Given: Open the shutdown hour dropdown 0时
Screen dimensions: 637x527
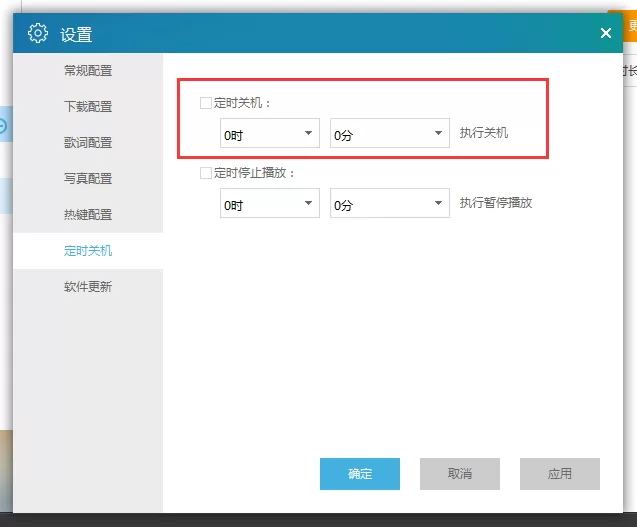Looking at the screenshot, I should click(x=270, y=133).
